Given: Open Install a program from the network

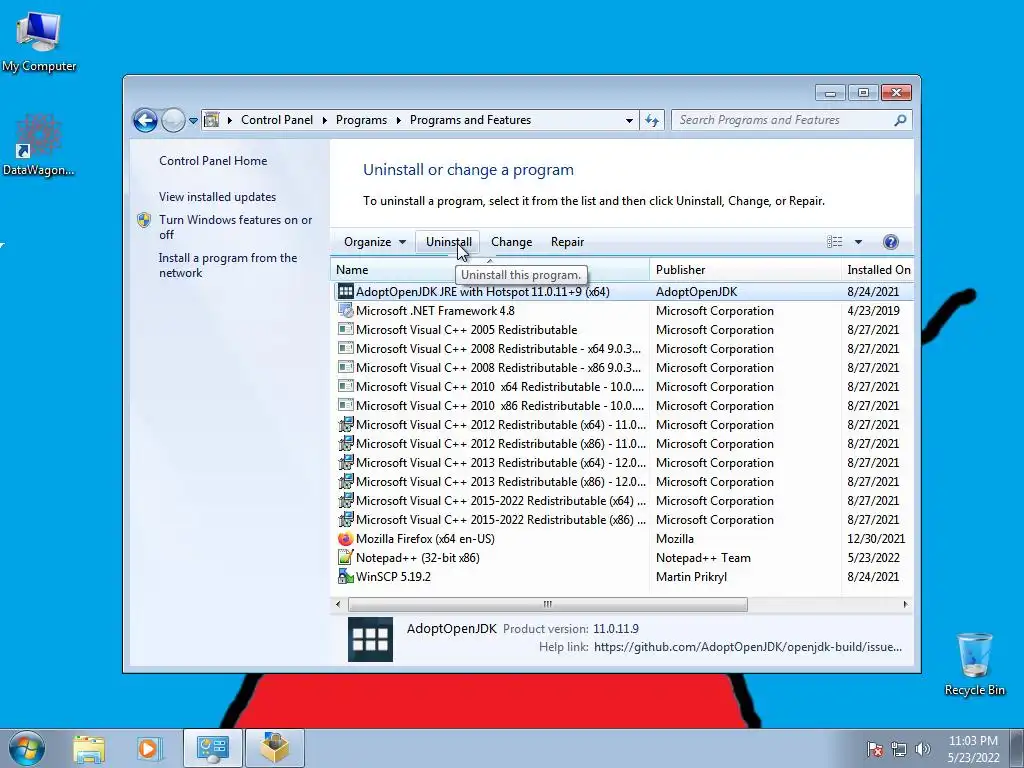Looking at the screenshot, I should click(228, 265).
